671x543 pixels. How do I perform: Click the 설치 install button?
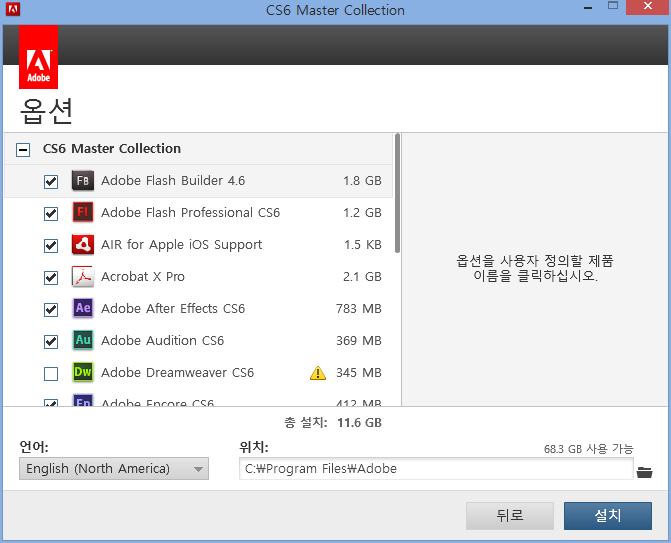click(x=608, y=516)
